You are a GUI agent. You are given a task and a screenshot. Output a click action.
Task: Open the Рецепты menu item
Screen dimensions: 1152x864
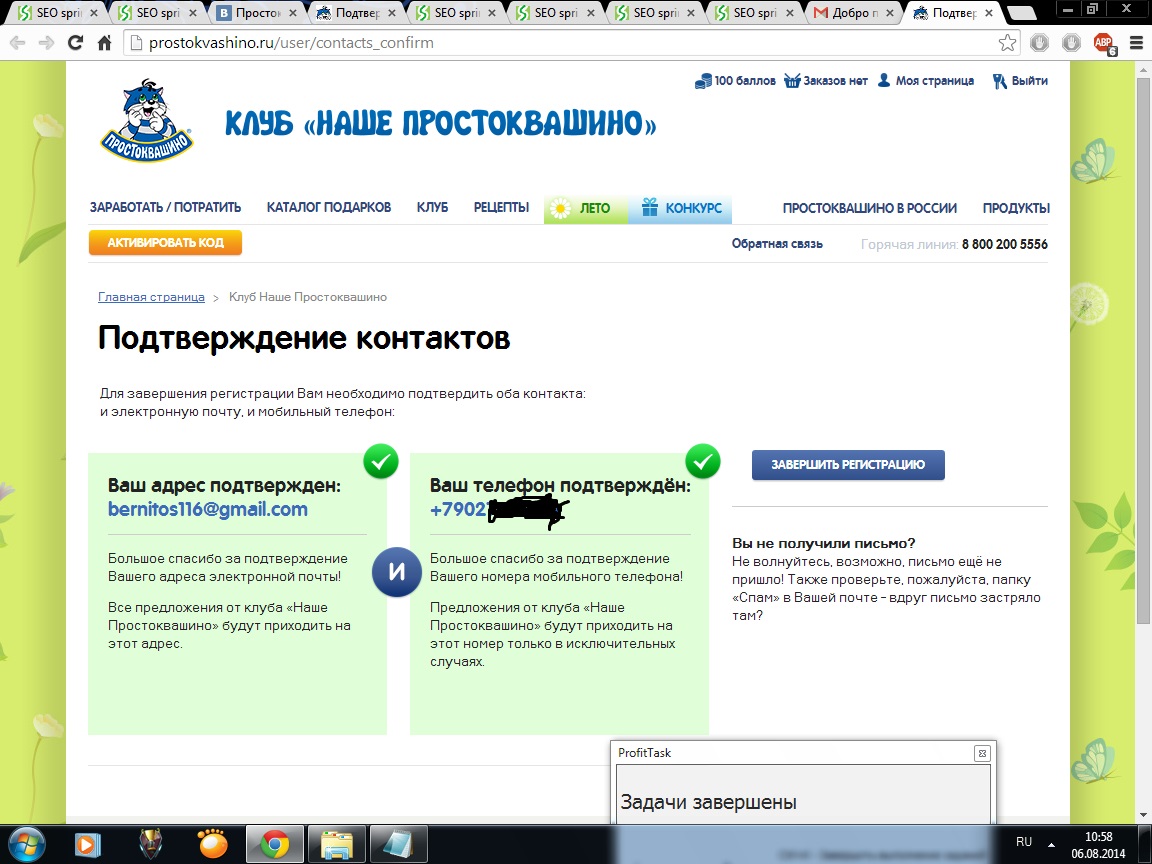click(501, 208)
